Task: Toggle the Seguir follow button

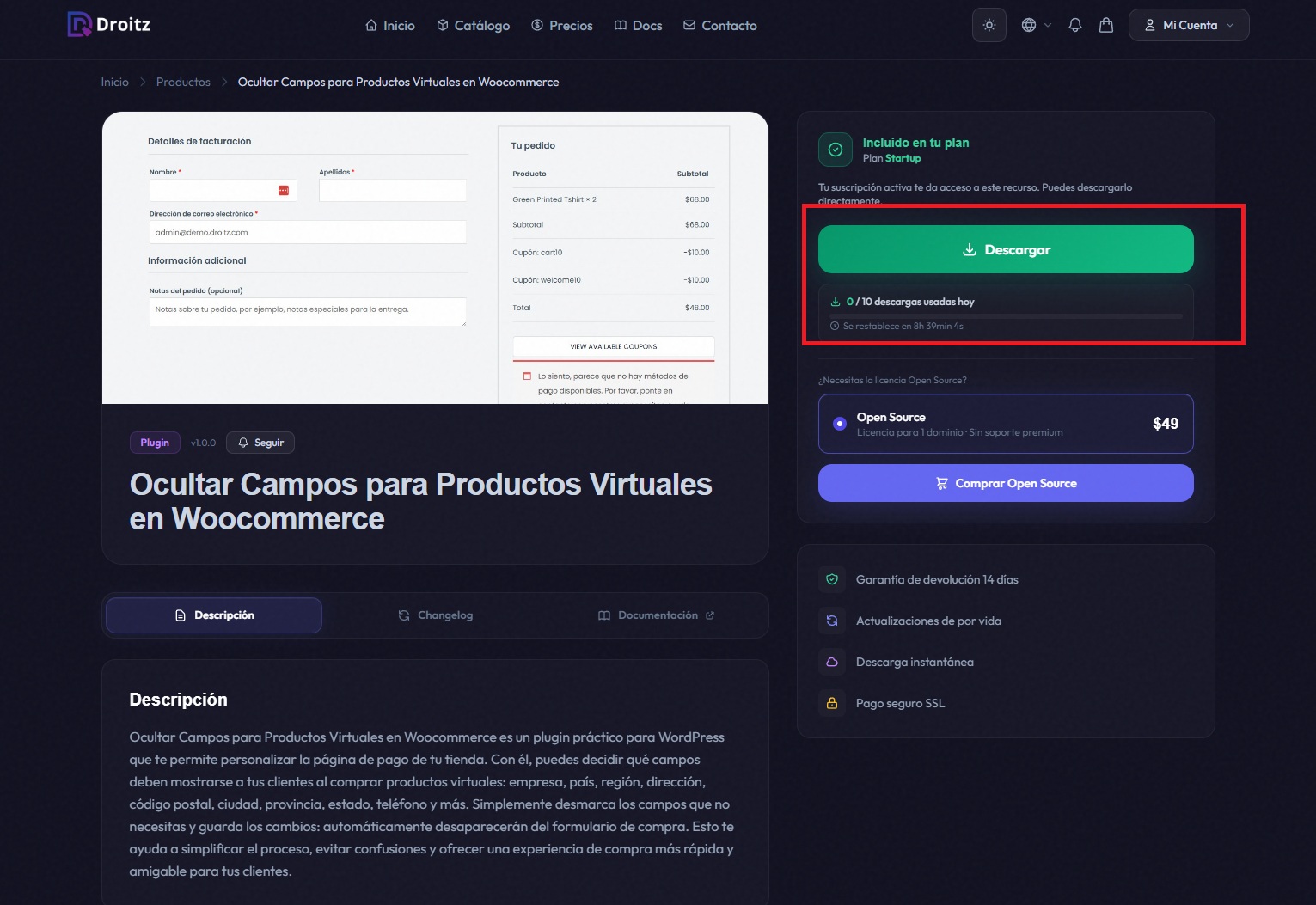Action: pyautogui.click(x=260, y=443)
